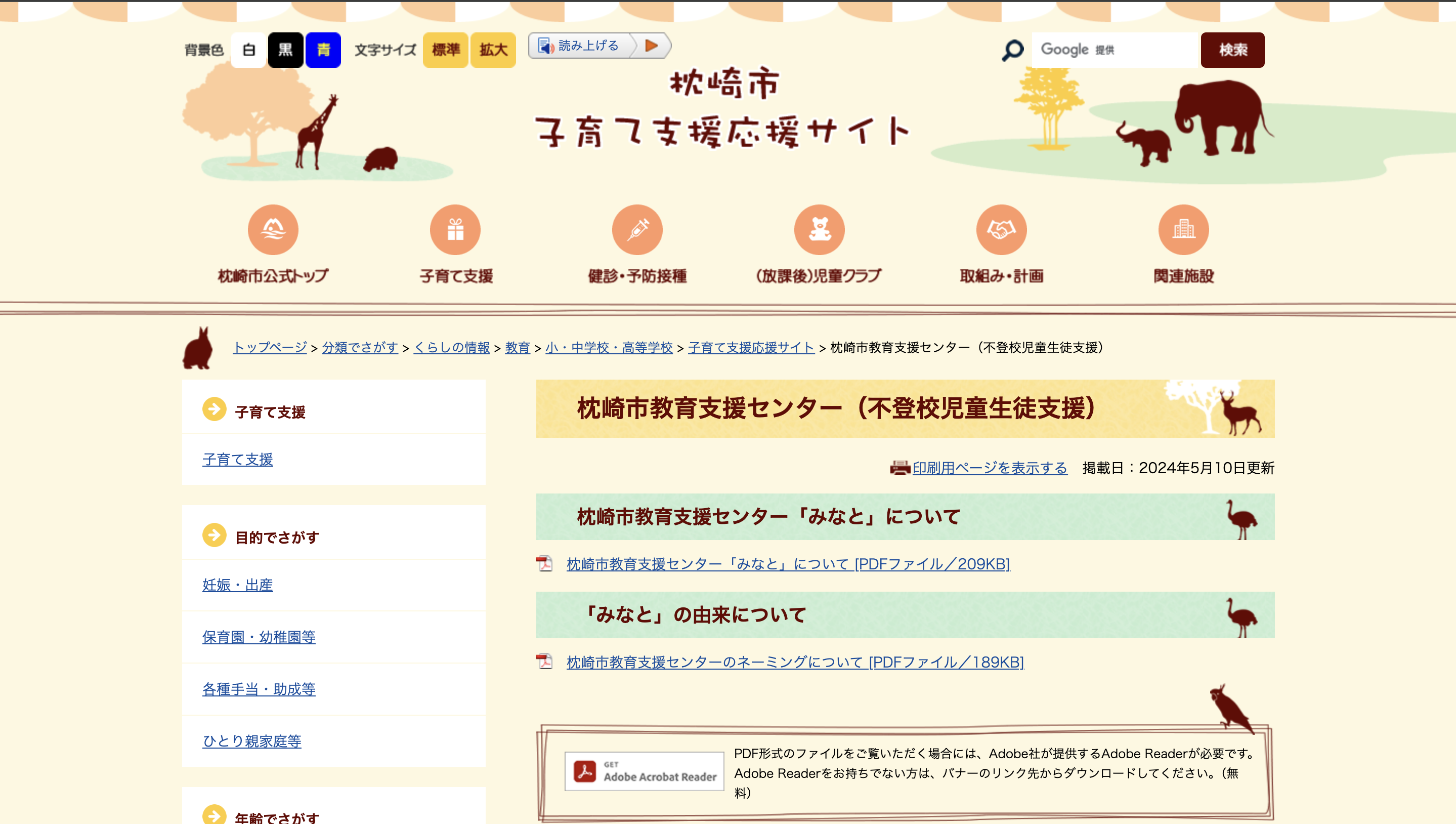The height and width of the screenshot is (824, 1456).
Task: Open the 教育 breadcrumb item
Action: coord(517,349)
